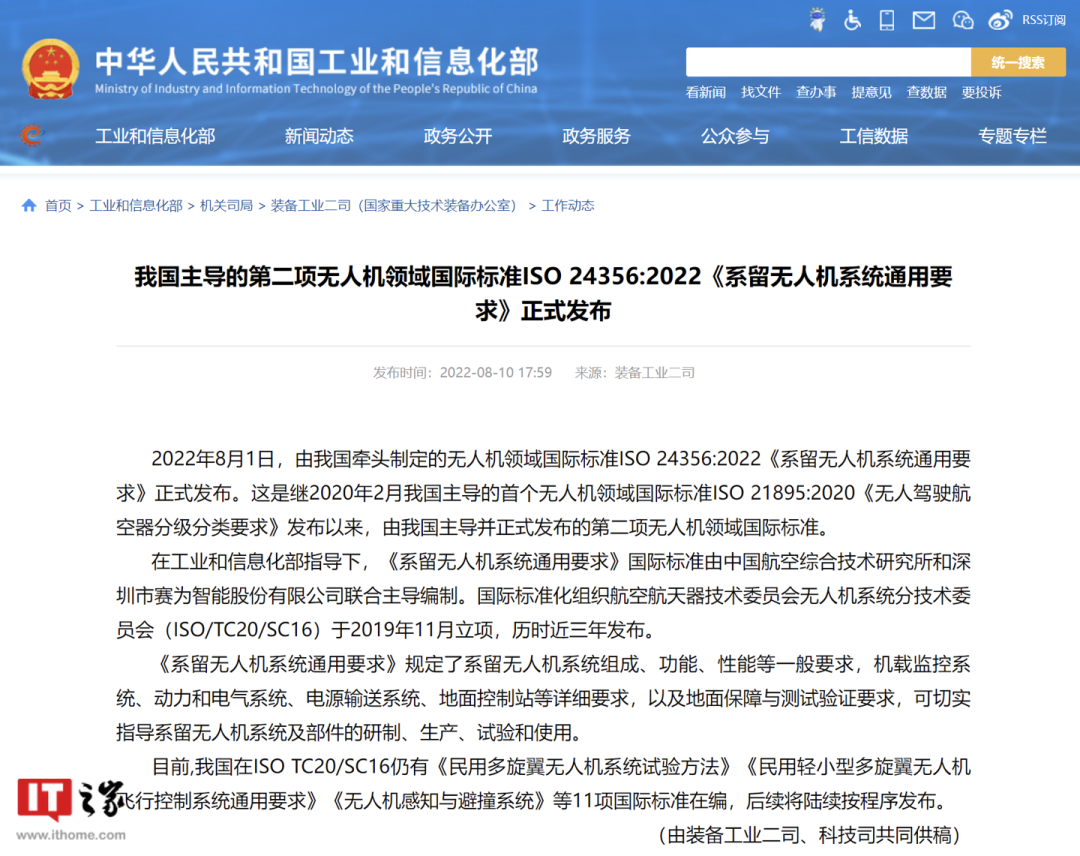Click source text 来源：装备工业二司
Image resolution: width=1080 pixels, height=856 pixels.
click(634, 373)
